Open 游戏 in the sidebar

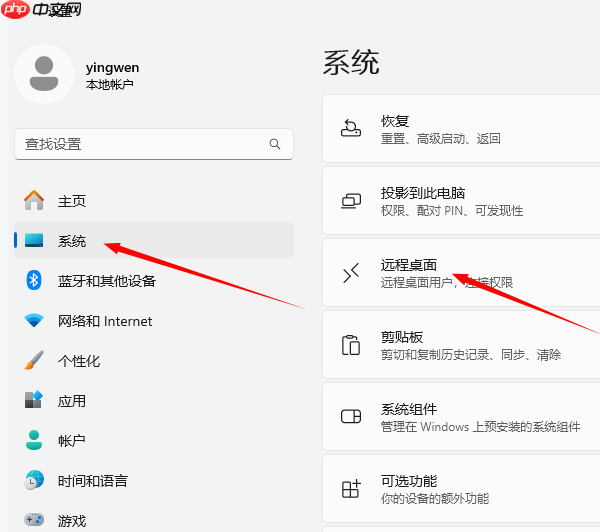154,517
